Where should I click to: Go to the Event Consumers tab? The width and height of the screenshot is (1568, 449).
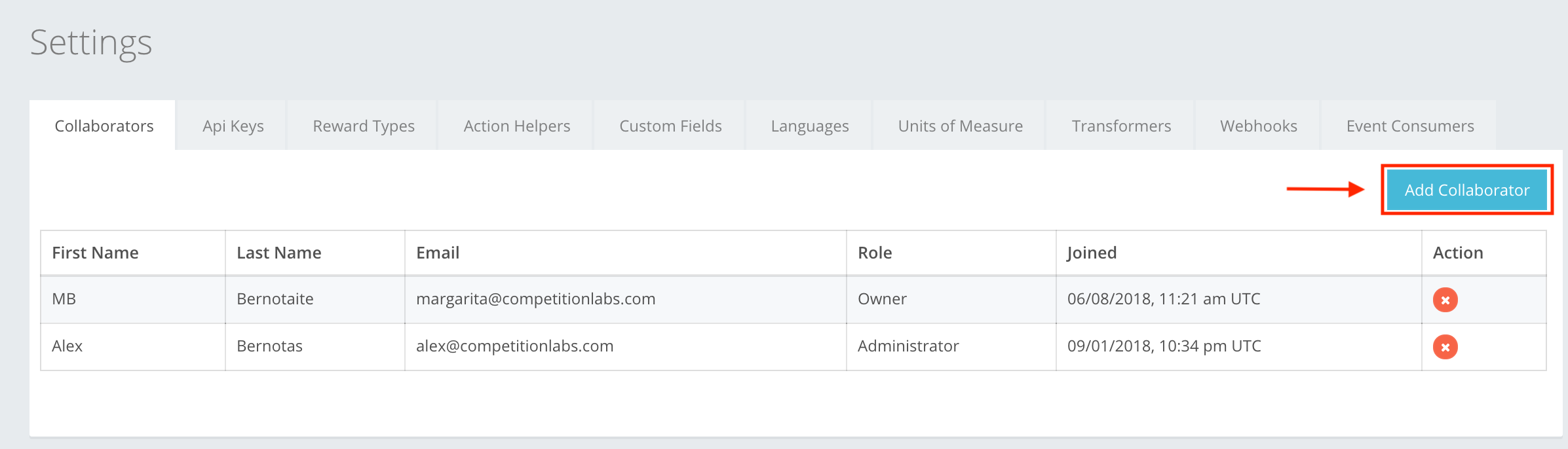[x=1409, y=126]
